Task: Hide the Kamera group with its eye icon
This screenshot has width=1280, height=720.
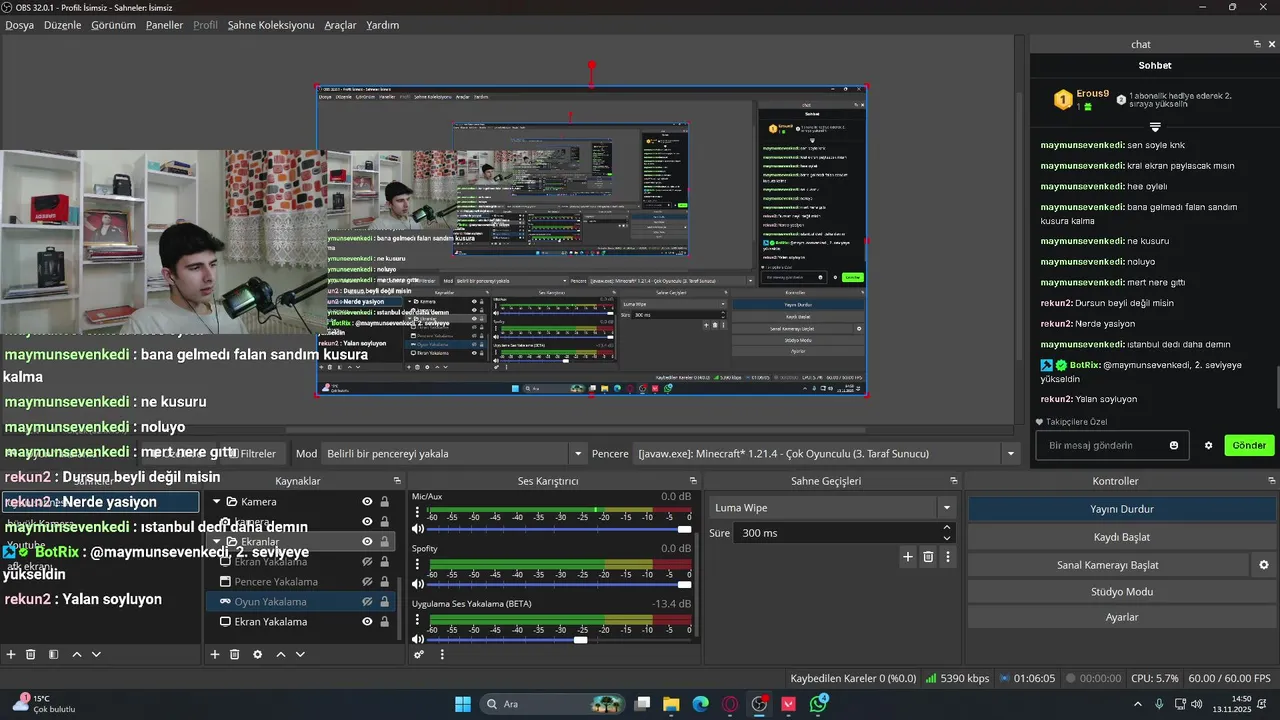Action: pos(367,502)
